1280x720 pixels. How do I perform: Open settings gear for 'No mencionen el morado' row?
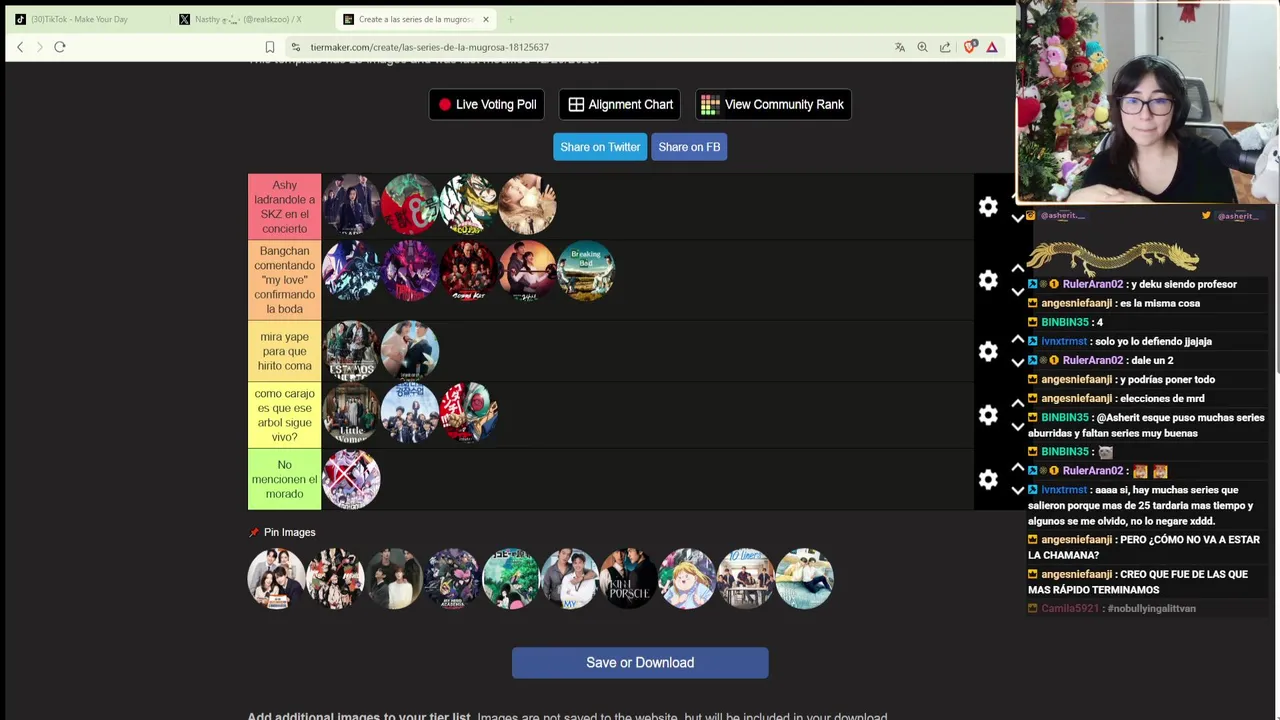coord(988,480)
